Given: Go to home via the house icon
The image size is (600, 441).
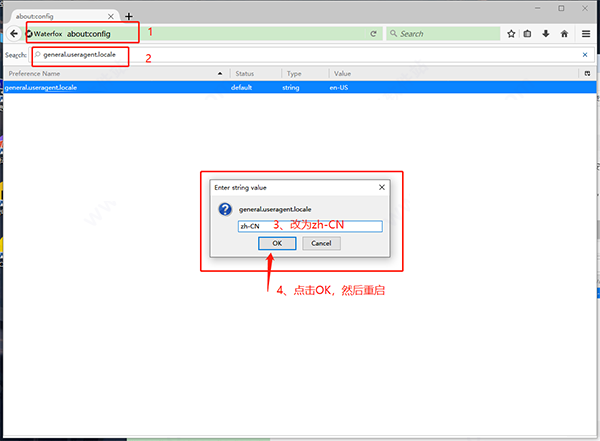Looking at the screenshot, I should click(x=564, y=33).
